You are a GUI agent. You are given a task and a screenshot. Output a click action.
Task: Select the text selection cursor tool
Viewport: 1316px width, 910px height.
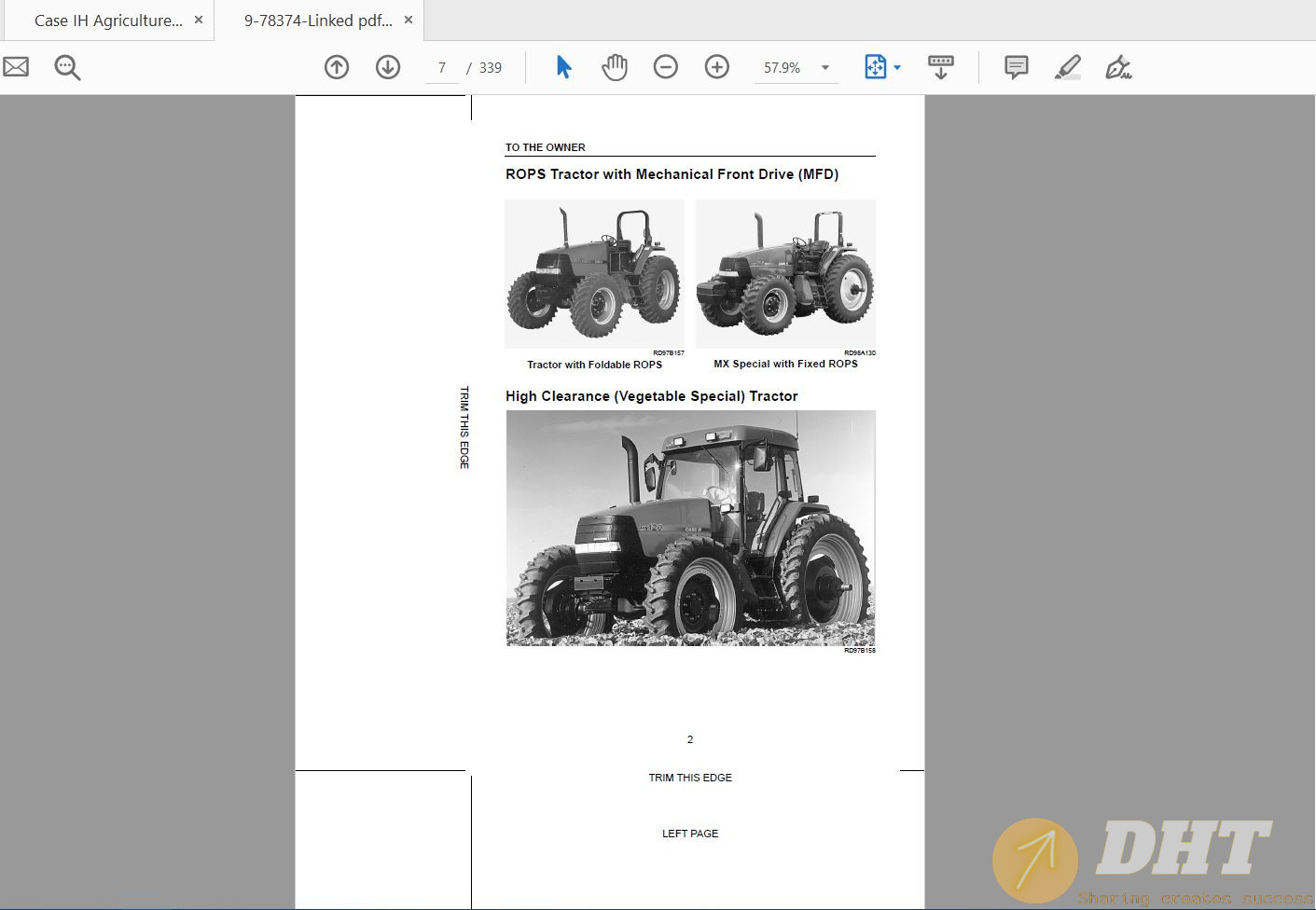562,66
